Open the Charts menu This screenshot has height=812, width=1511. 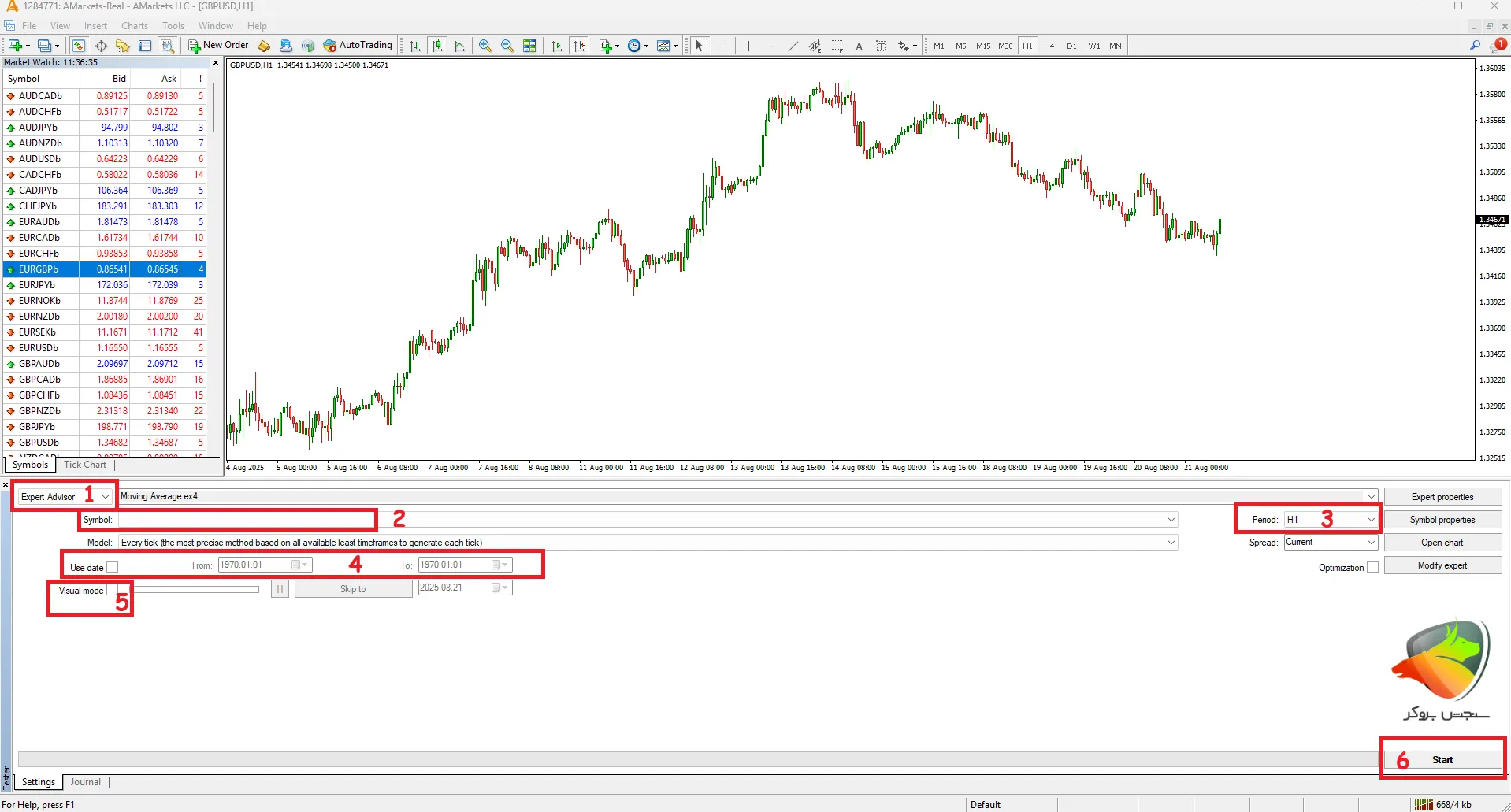pos(134,25)
